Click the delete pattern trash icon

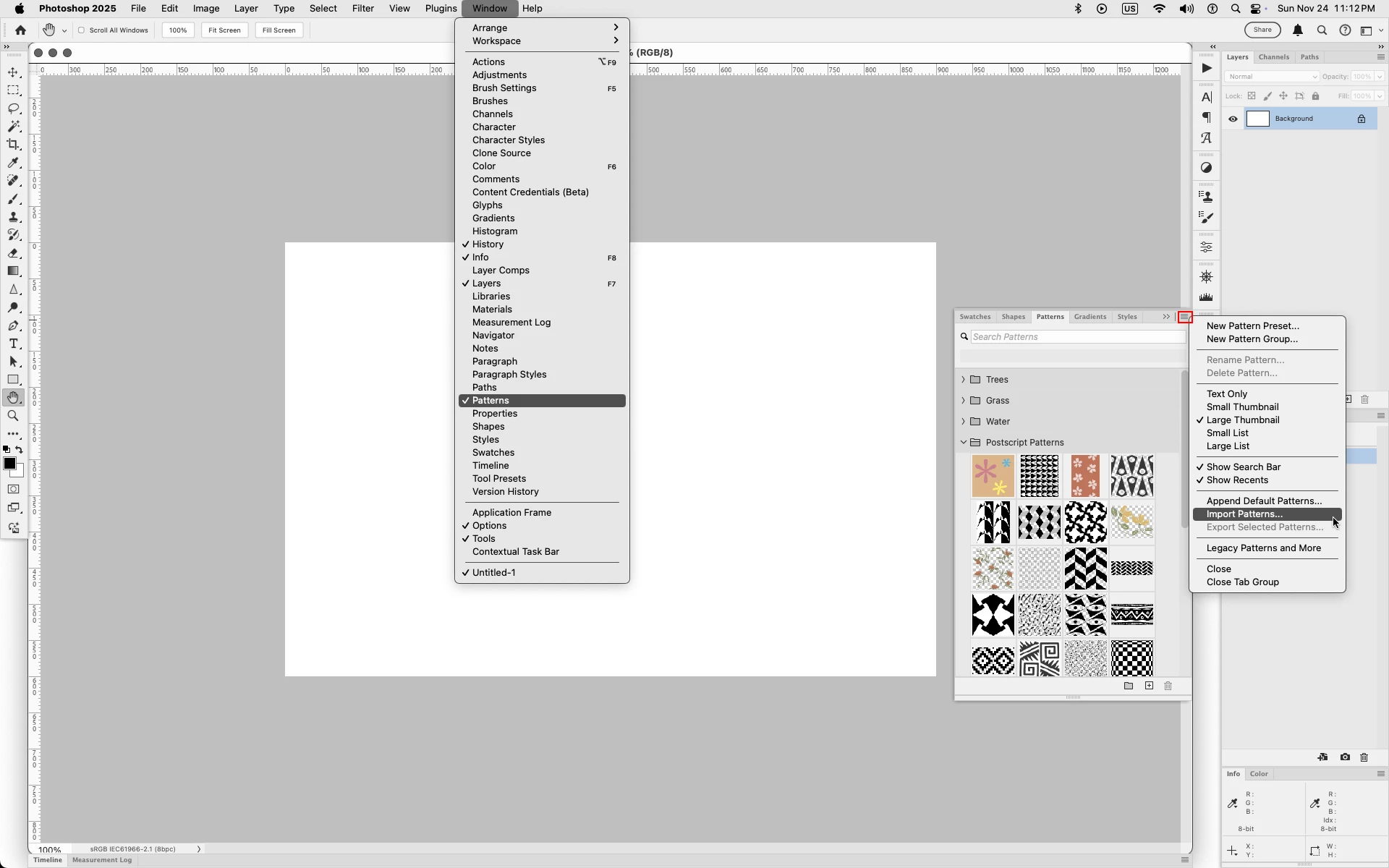pos(1168,686)
